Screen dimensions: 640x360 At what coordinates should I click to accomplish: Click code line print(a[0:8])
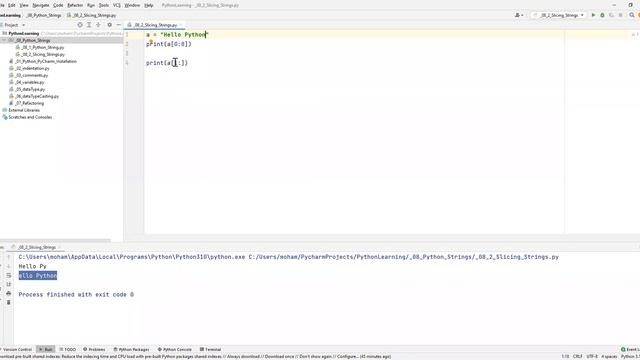[x=169, y=44]
